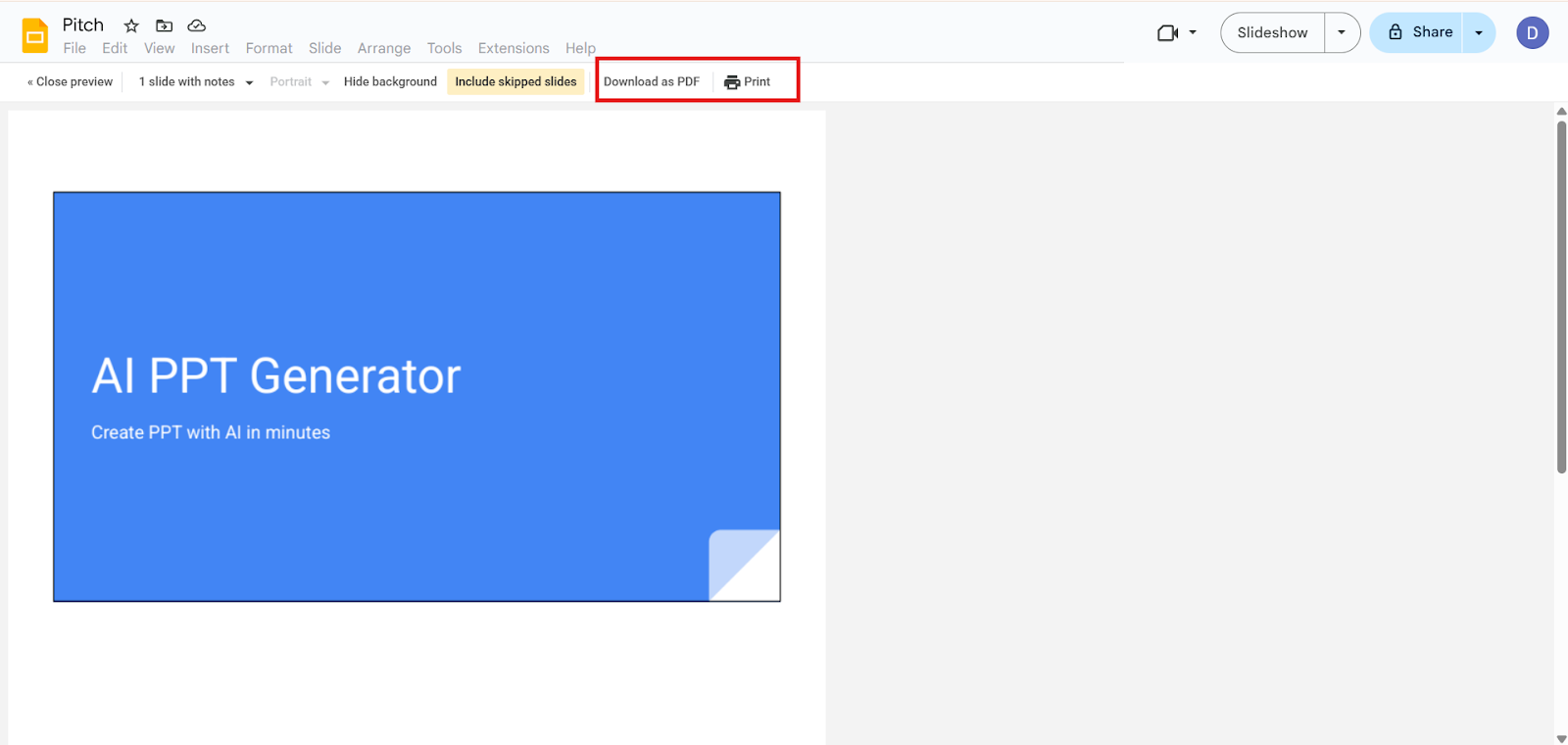Image resolution: width=1568 pixels, height=745 pixels.
Task: Open the File menu
Action: 74,48
